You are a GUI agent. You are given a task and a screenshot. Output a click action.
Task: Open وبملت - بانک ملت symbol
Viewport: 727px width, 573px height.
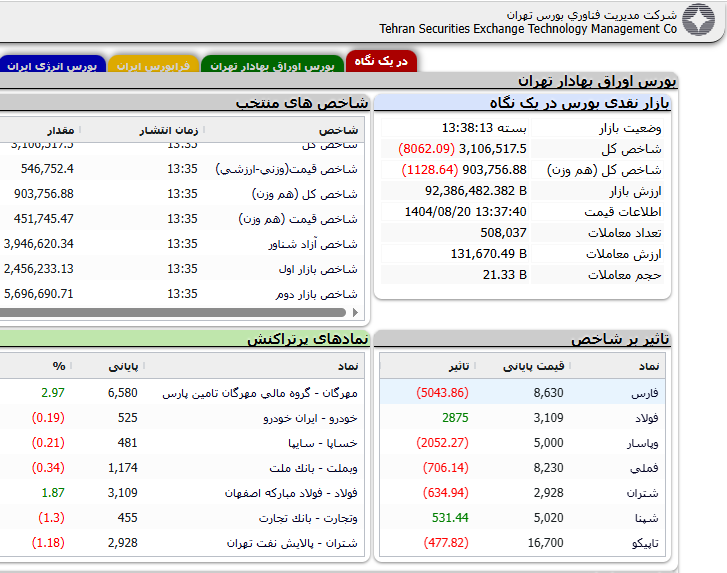point(313,468)
